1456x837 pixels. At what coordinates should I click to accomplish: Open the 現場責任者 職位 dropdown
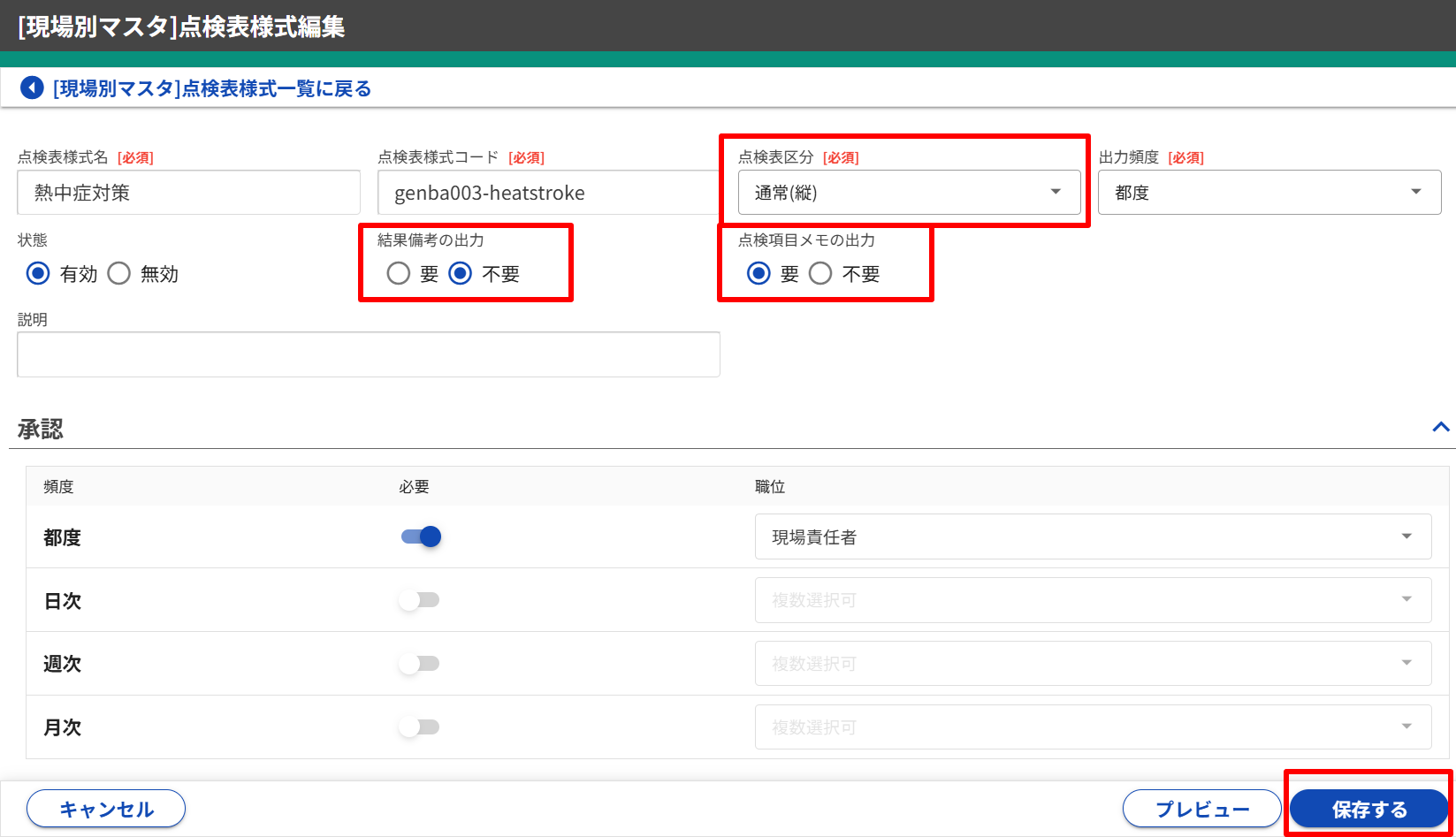tap(1092, 537)
